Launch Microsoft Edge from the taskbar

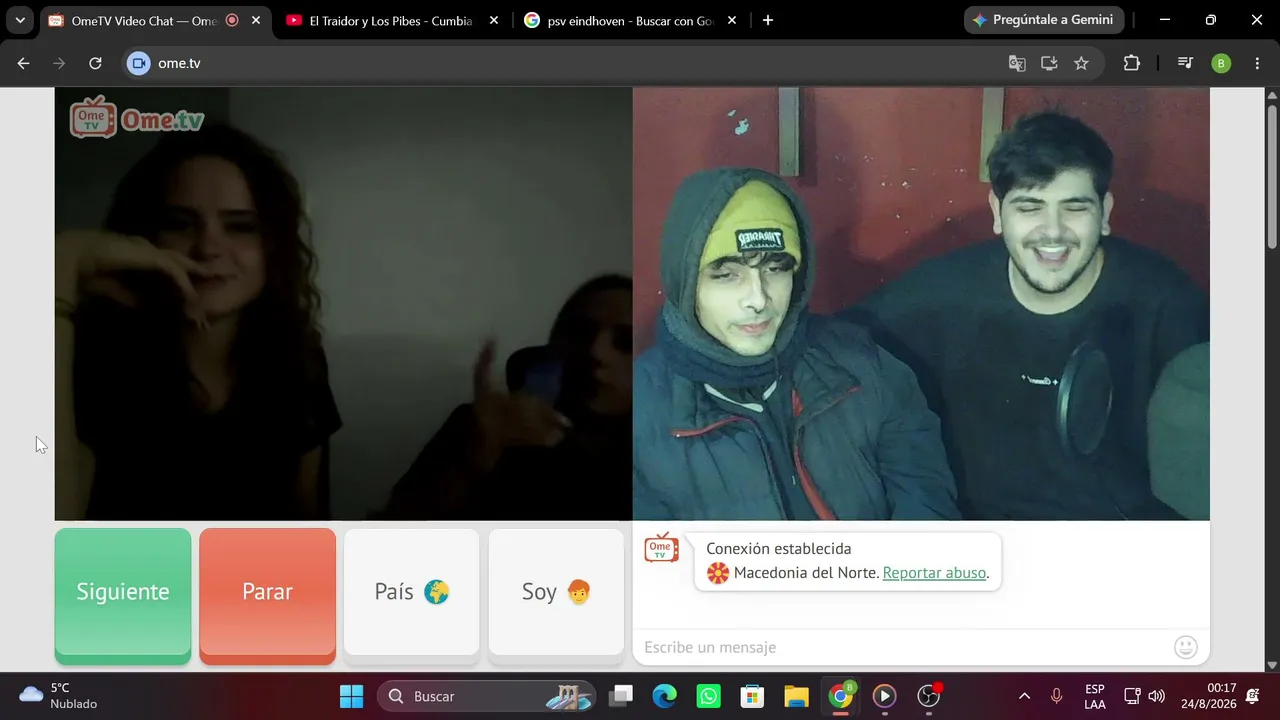point(665,696)
